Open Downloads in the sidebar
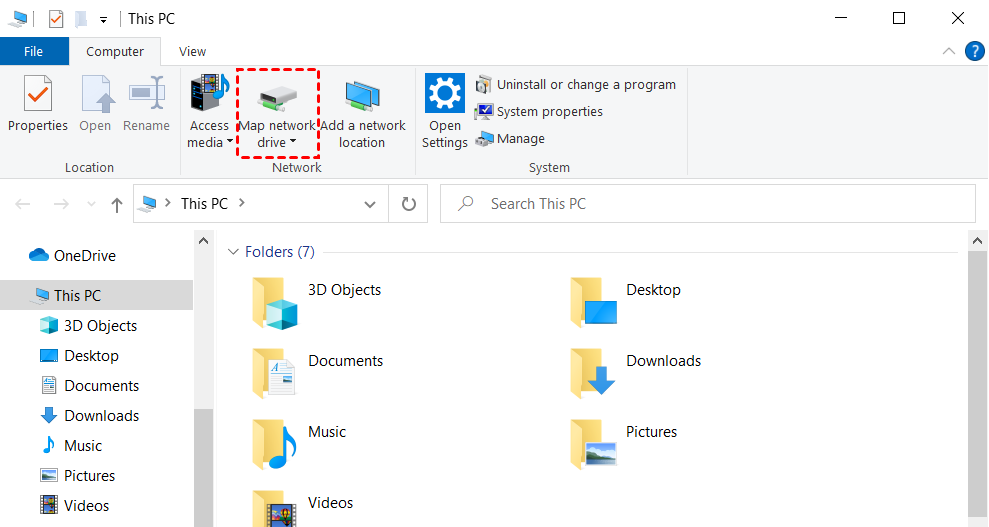This screenshot has width=989, height=527. (x=90, y=416)
